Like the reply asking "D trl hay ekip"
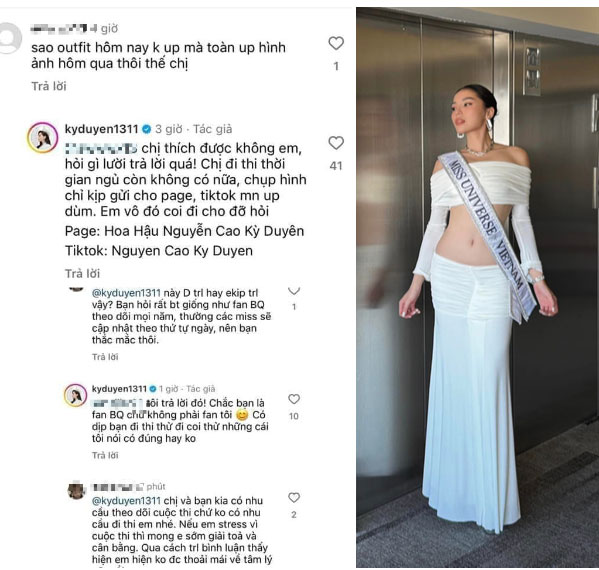 pos(294,291)
